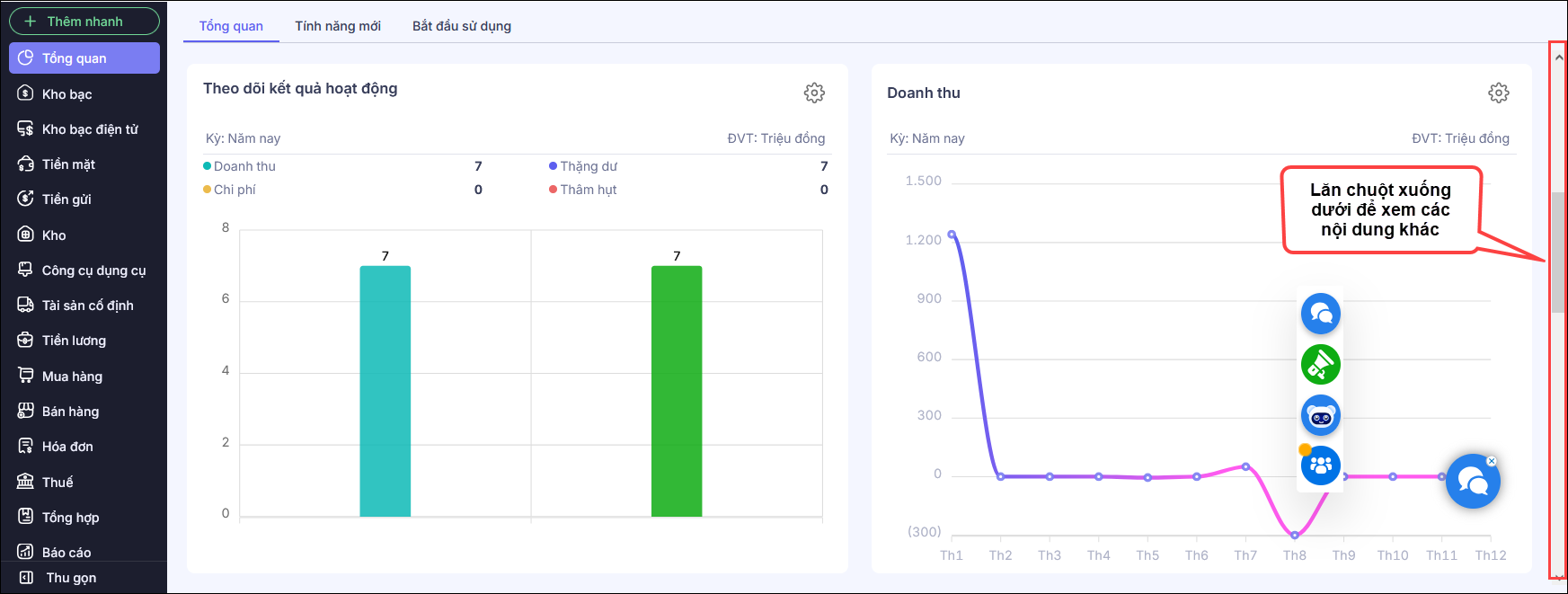Open the robot assistant icon
The height and width of the screenshot is (594, 1568).
click(x=1320, y=415)
